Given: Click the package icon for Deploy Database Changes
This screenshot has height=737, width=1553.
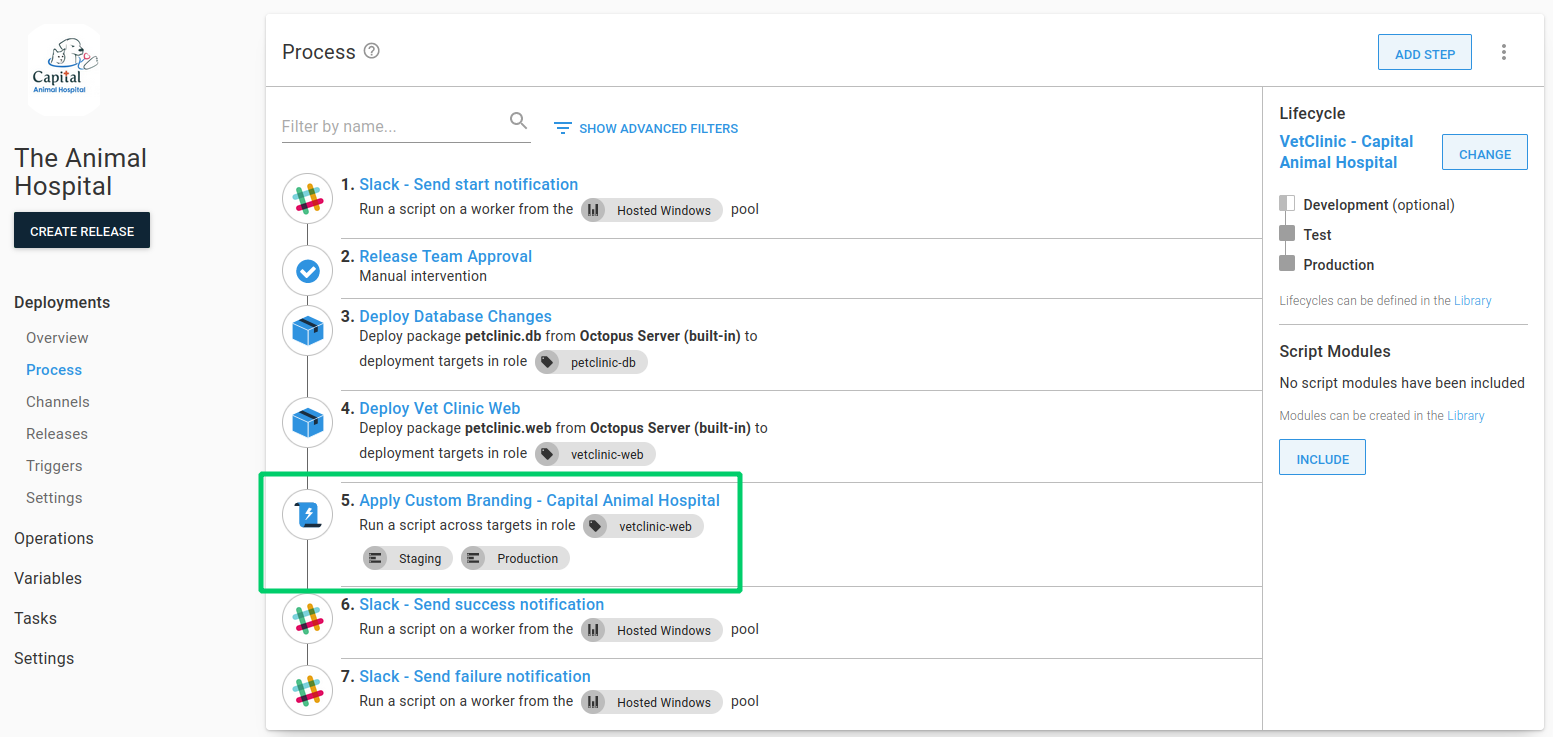Looking at the screenshot, I should (x=307, y=330).
